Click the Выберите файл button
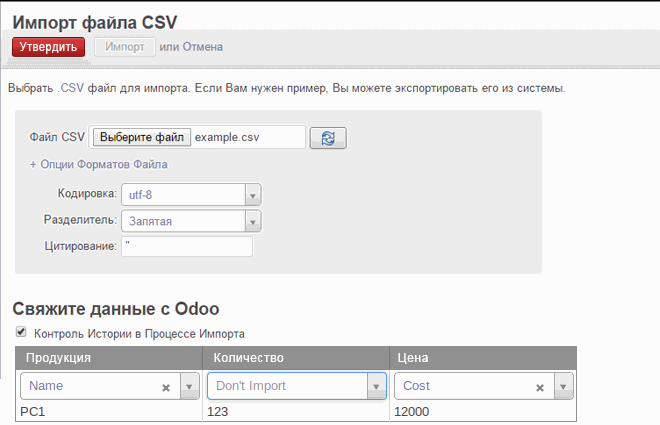The width and height of the screenshot is (660, 425). pyautogui.click(x=142, y=137)
